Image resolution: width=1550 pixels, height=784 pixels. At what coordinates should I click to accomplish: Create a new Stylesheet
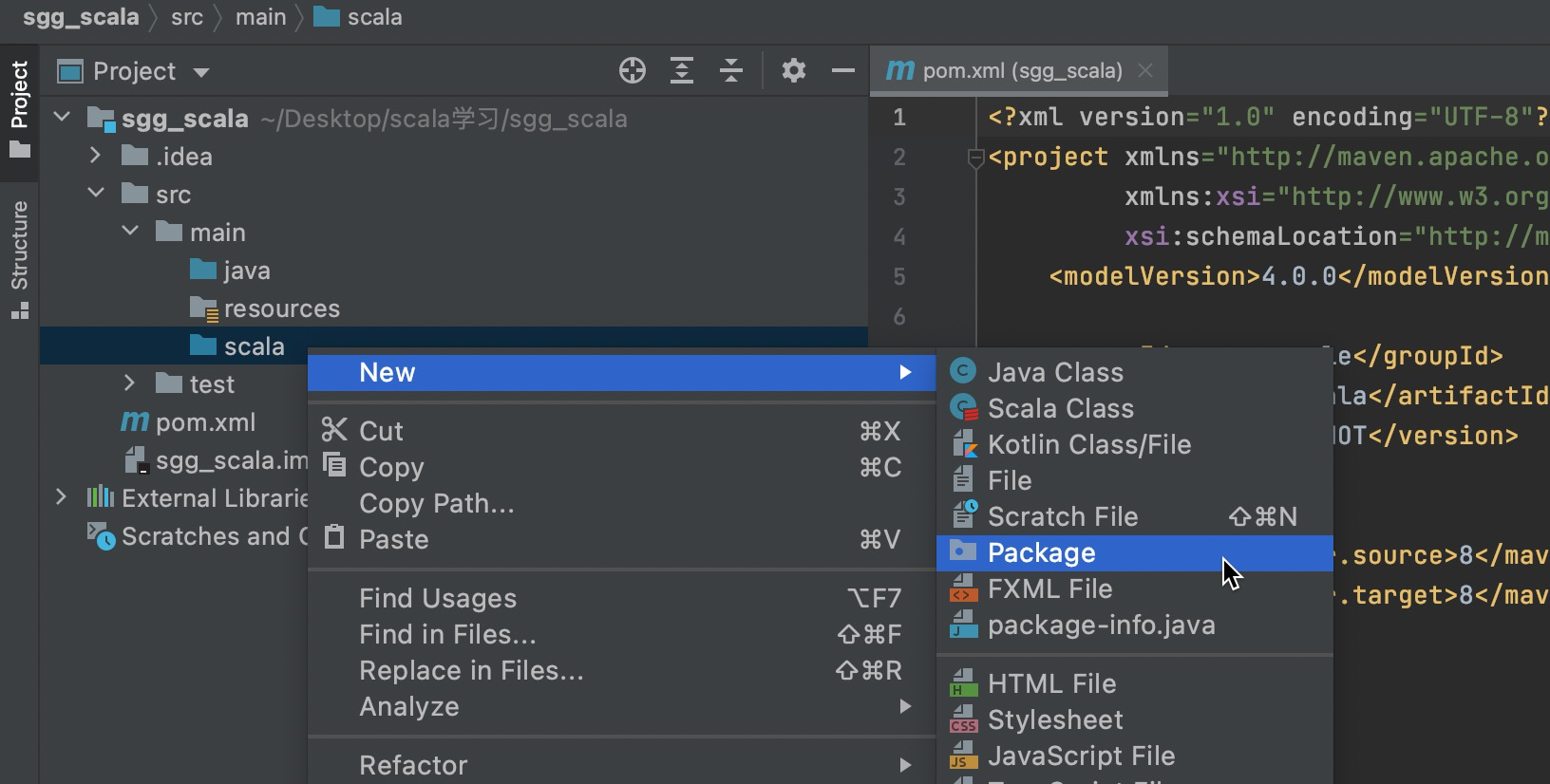1135,719
